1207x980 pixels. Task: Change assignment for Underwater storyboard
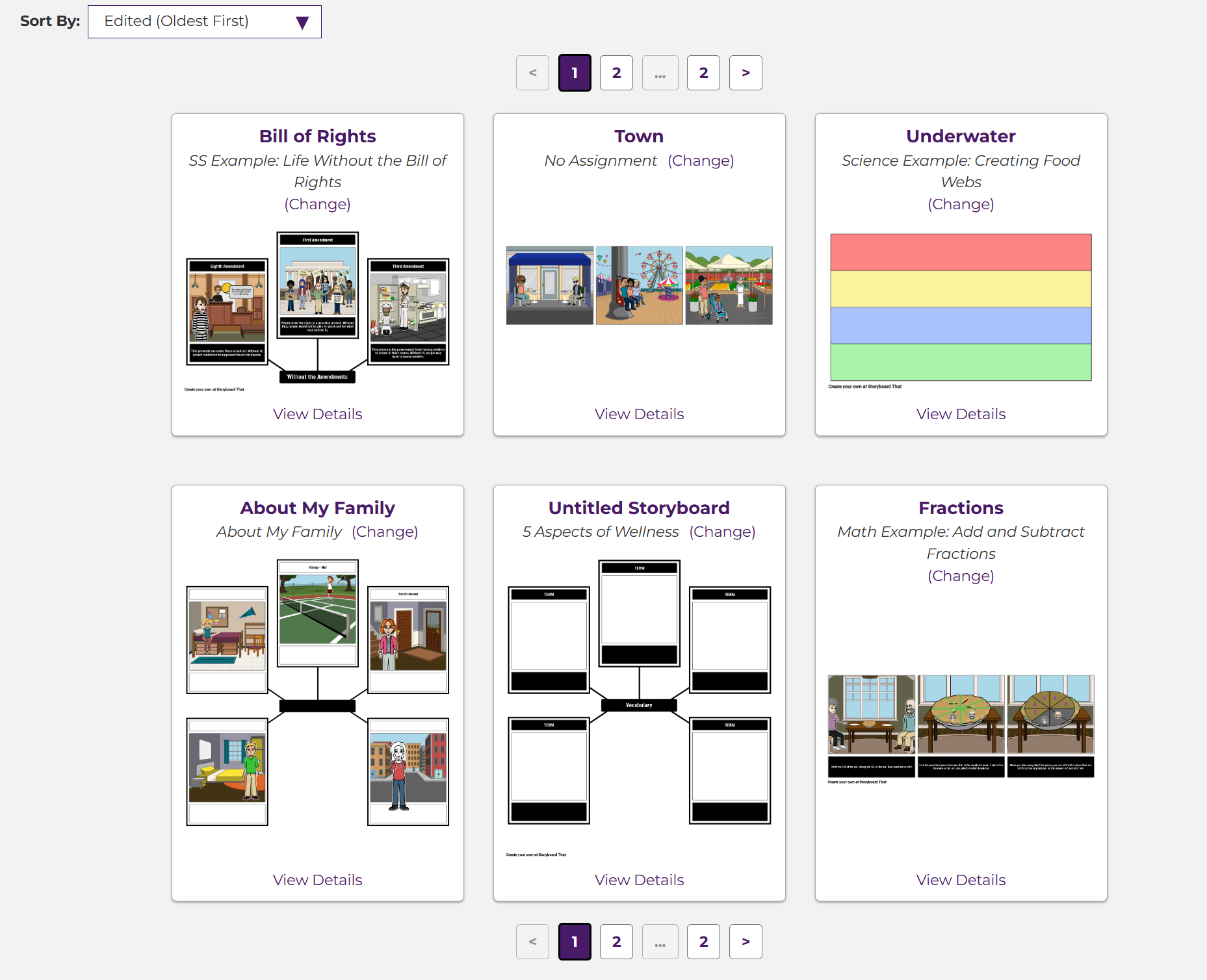(961, 204)
